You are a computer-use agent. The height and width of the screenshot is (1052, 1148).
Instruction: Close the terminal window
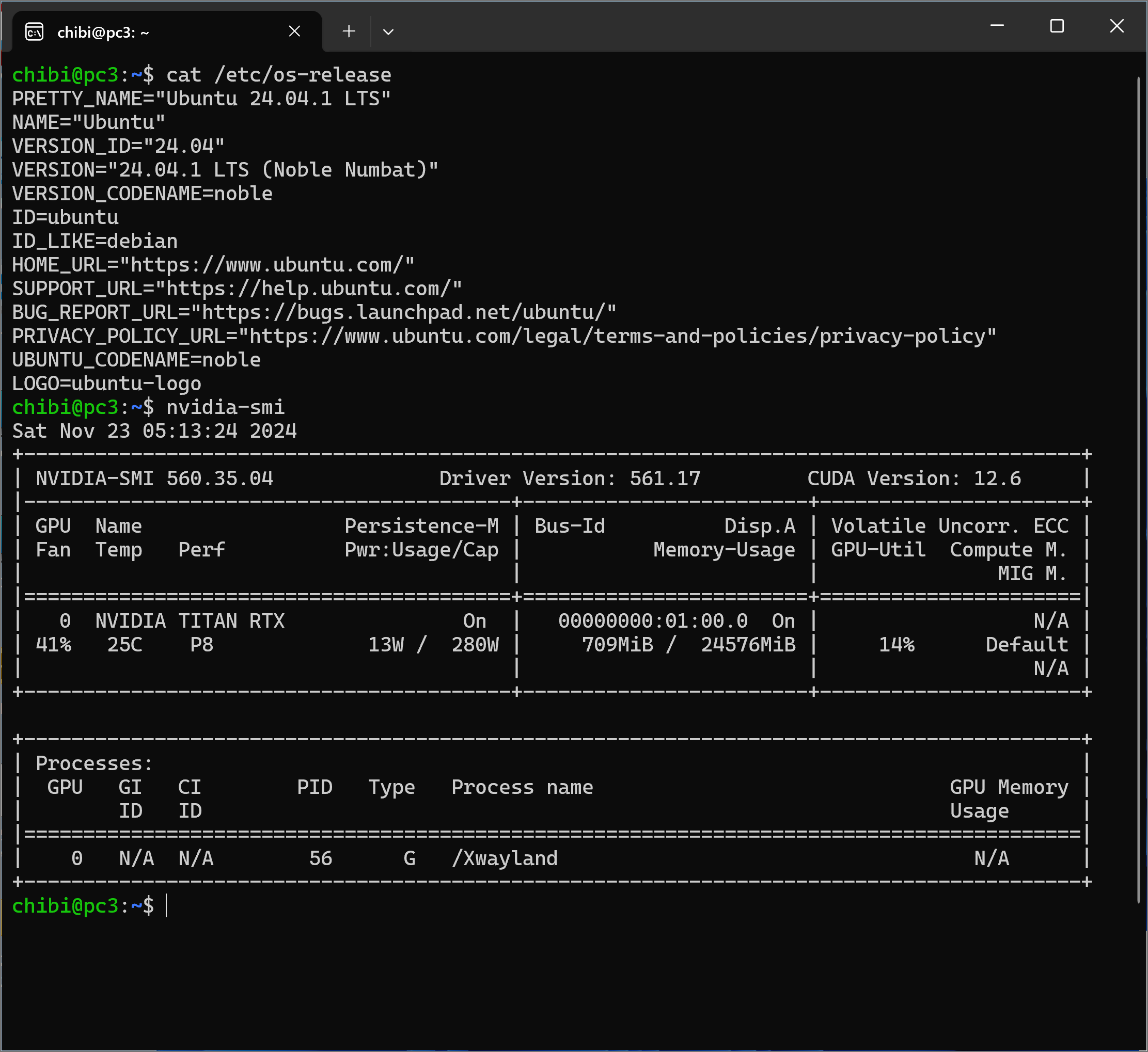tap(1116, 26)
